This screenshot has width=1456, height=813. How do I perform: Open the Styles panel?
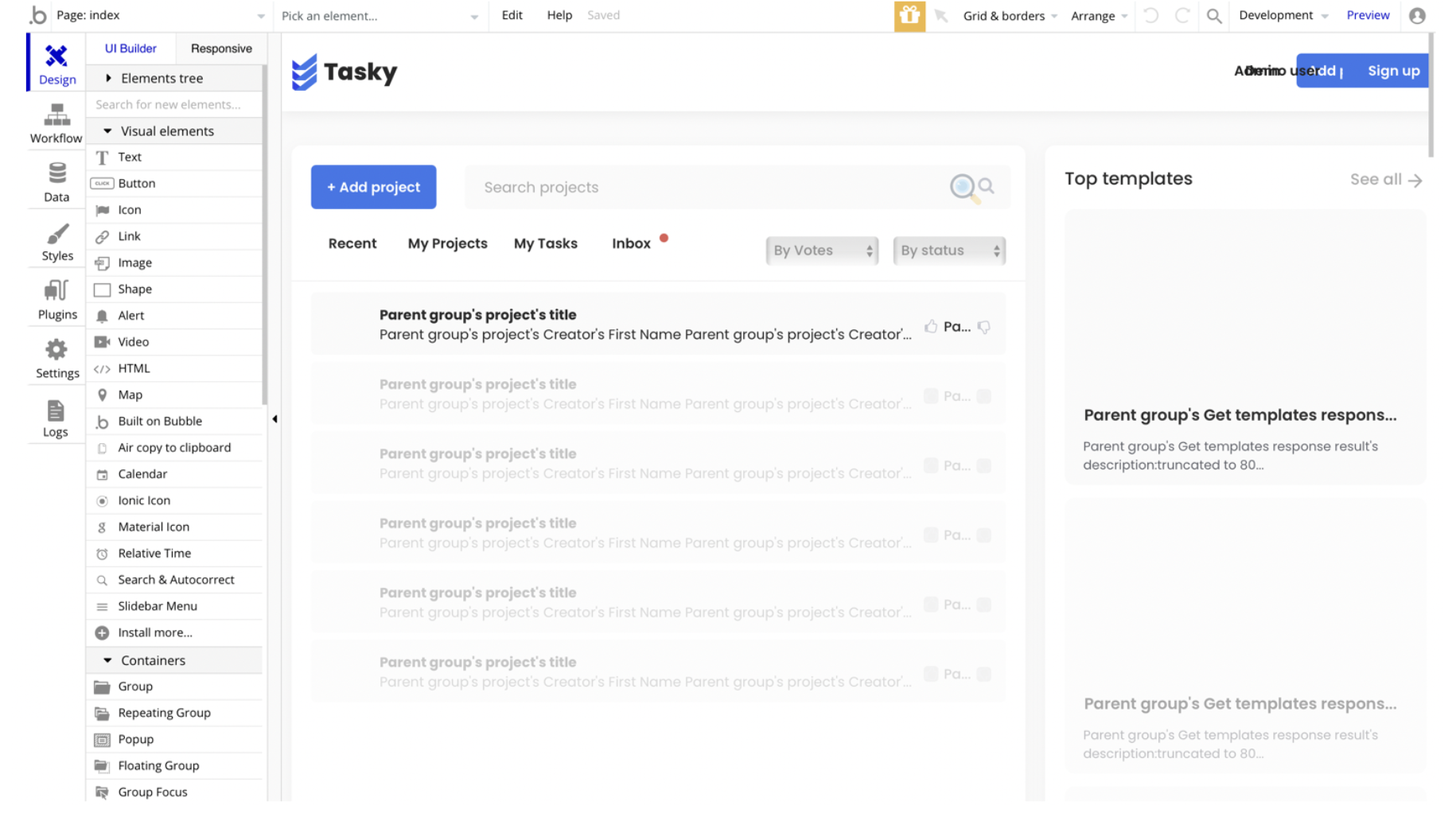click(x=56, y=242)
